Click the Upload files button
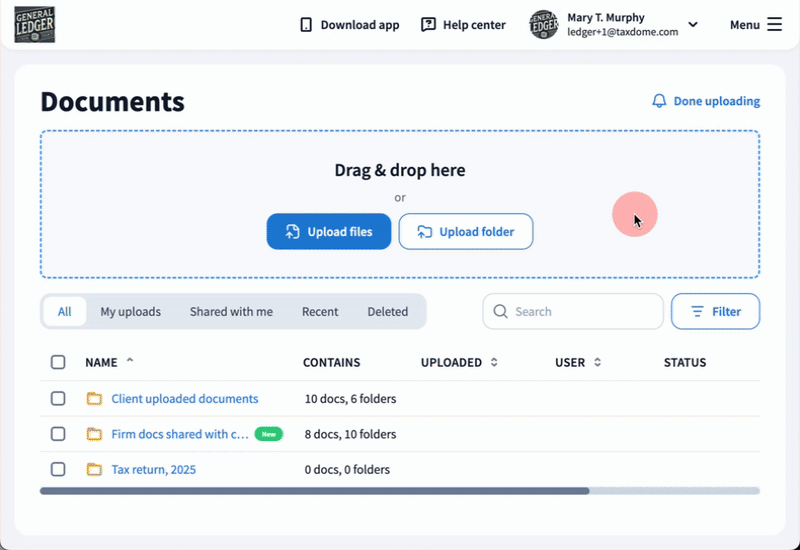The height and width of the screenshot is (550, 800). point(329,232)
